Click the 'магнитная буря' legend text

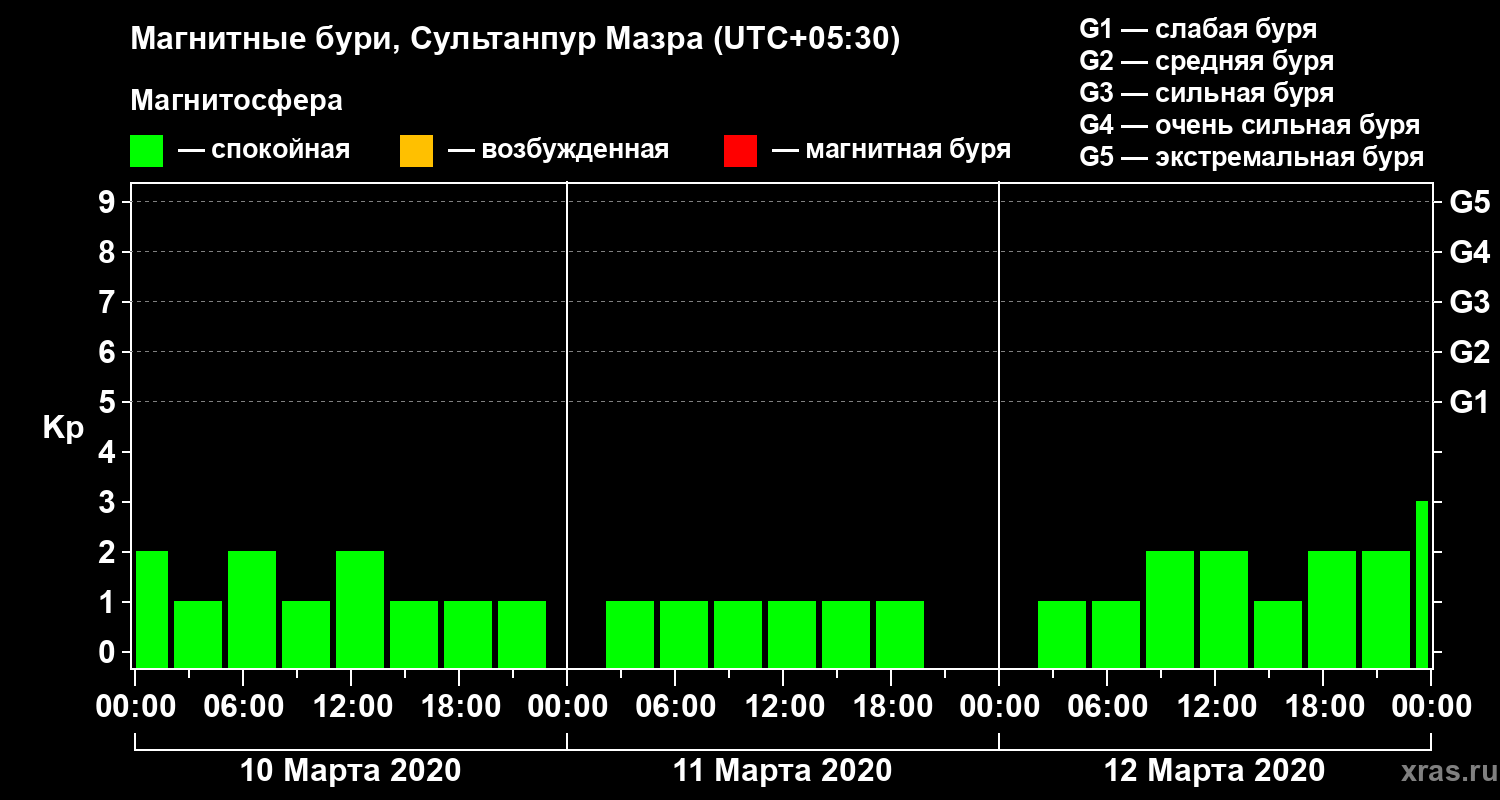tap(907, 151)
